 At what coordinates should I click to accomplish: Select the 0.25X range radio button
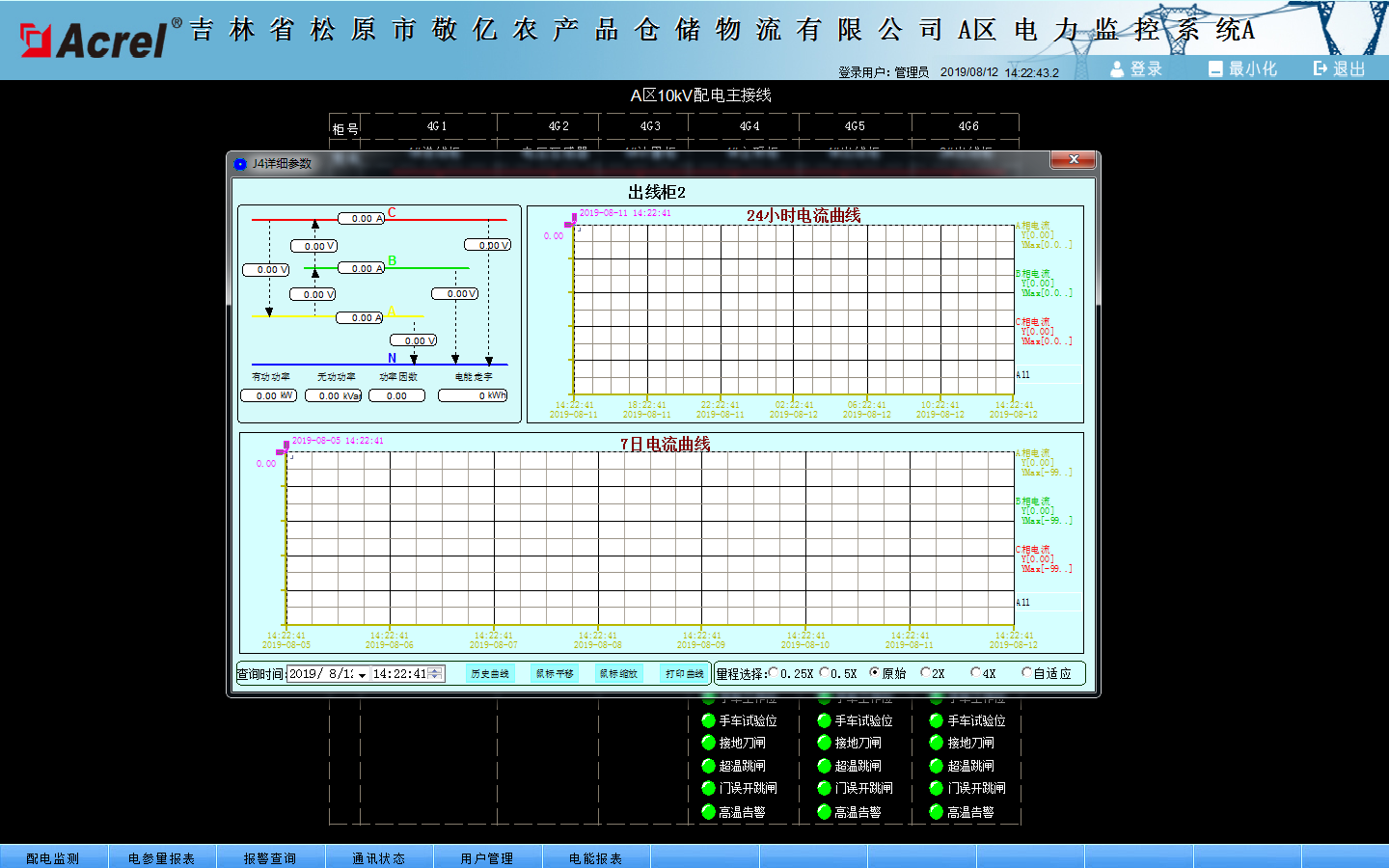[774, 672]
